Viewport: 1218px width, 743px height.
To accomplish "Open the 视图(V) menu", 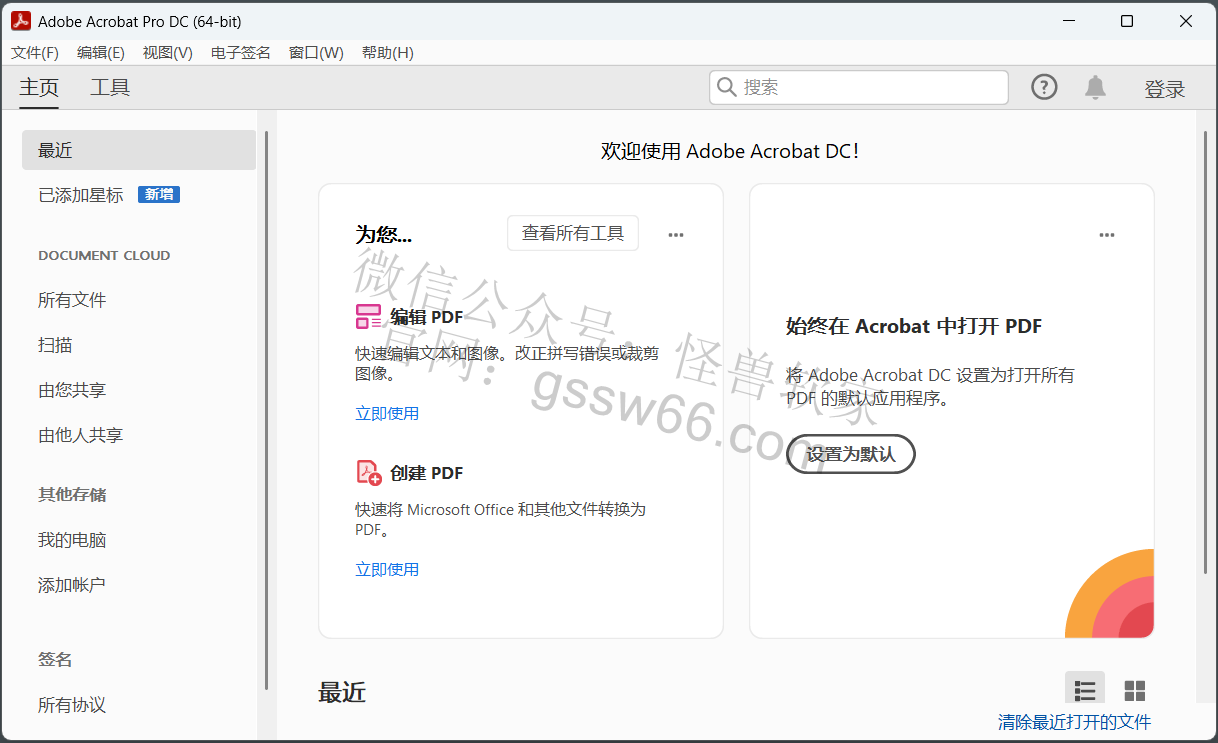I will [168, 53].
